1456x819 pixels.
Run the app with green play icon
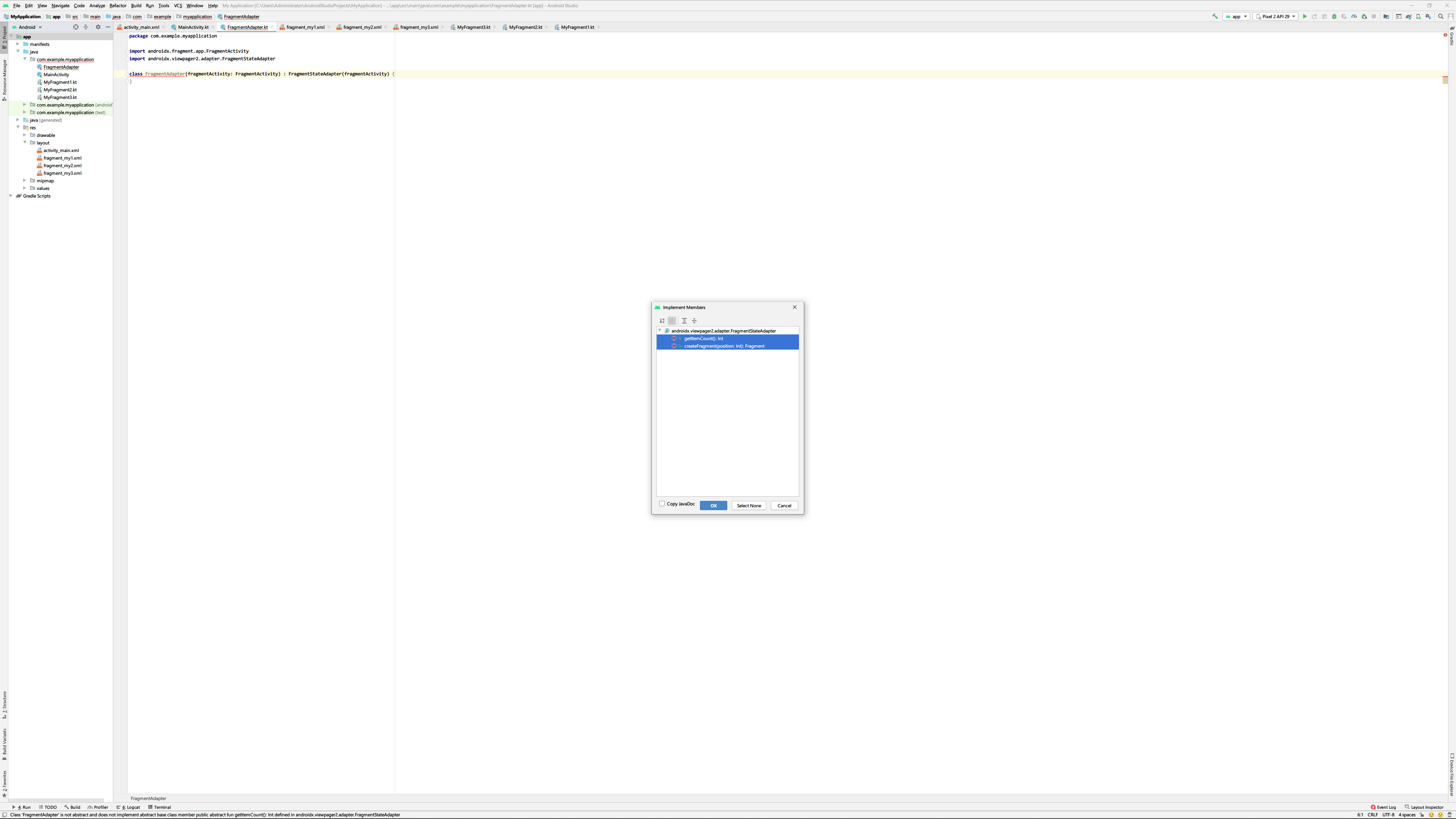click(x=1304, y=16)
